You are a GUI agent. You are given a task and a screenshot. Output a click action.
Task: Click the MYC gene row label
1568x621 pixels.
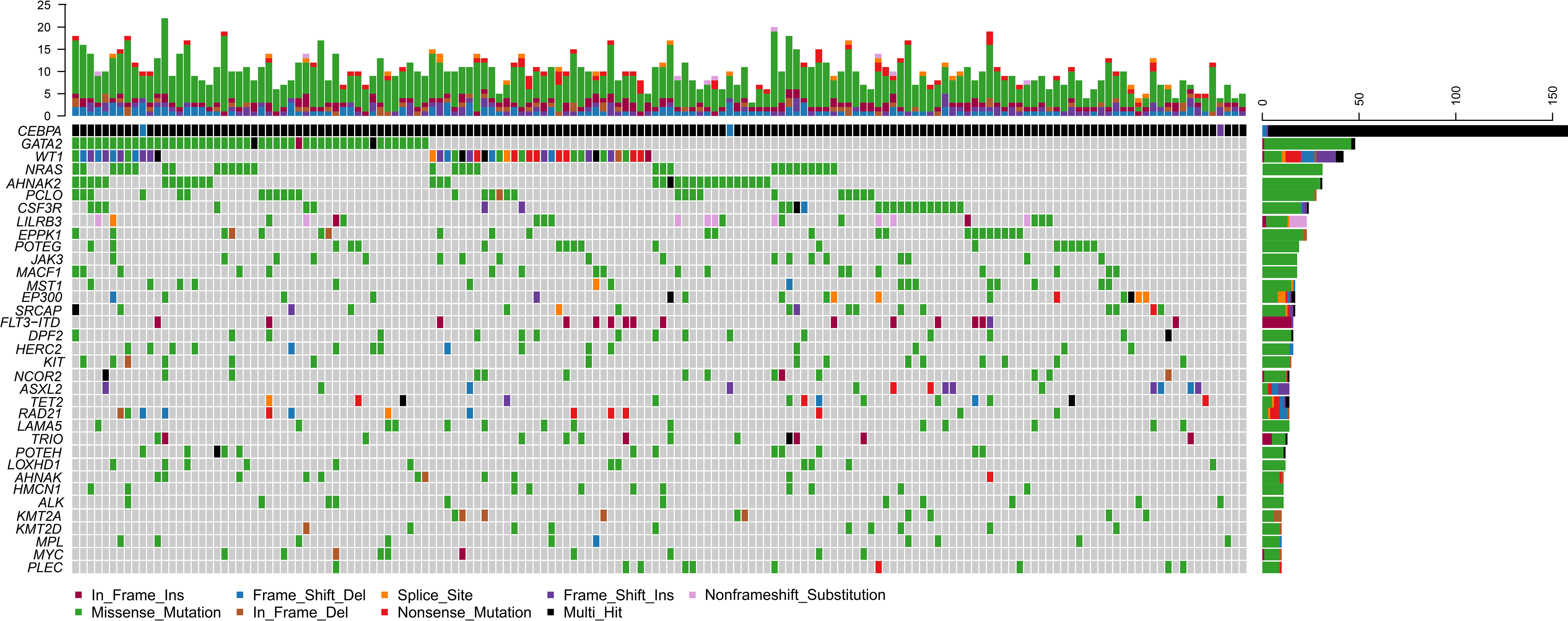pos(49,555)
